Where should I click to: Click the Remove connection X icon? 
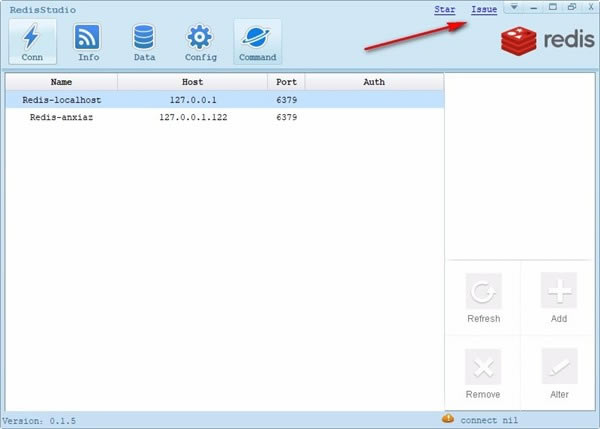click(483, 367)
